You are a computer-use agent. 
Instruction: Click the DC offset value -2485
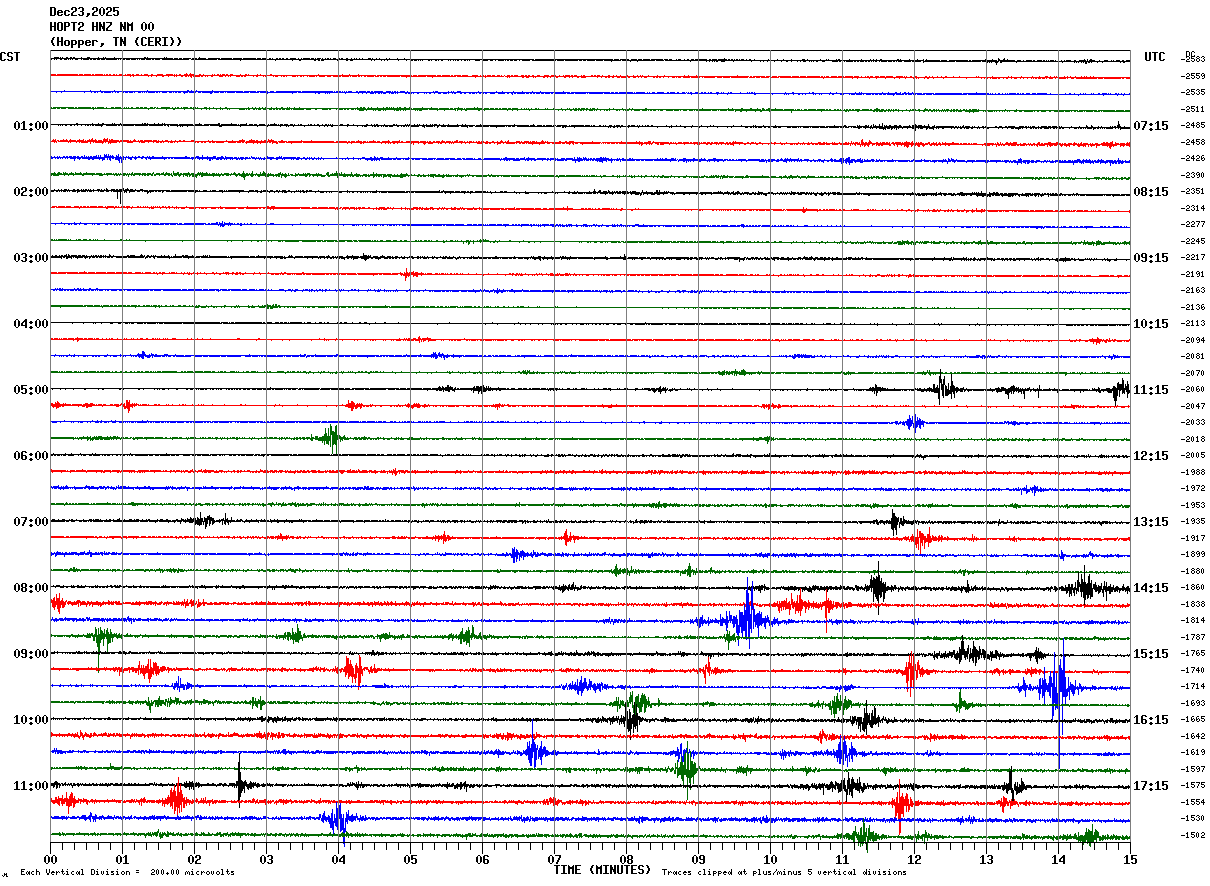(1194, 125)
